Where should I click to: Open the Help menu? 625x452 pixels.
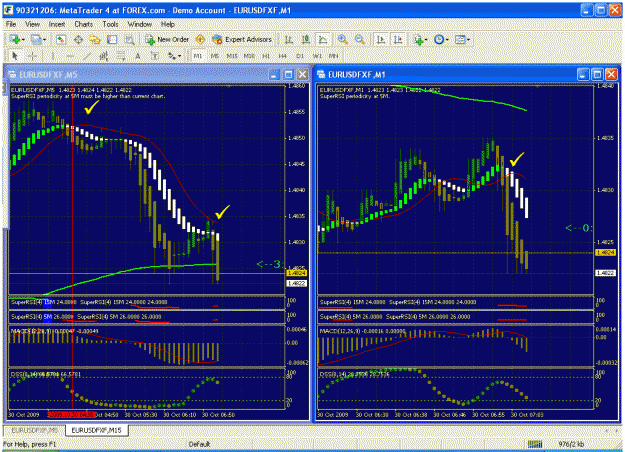168,24
